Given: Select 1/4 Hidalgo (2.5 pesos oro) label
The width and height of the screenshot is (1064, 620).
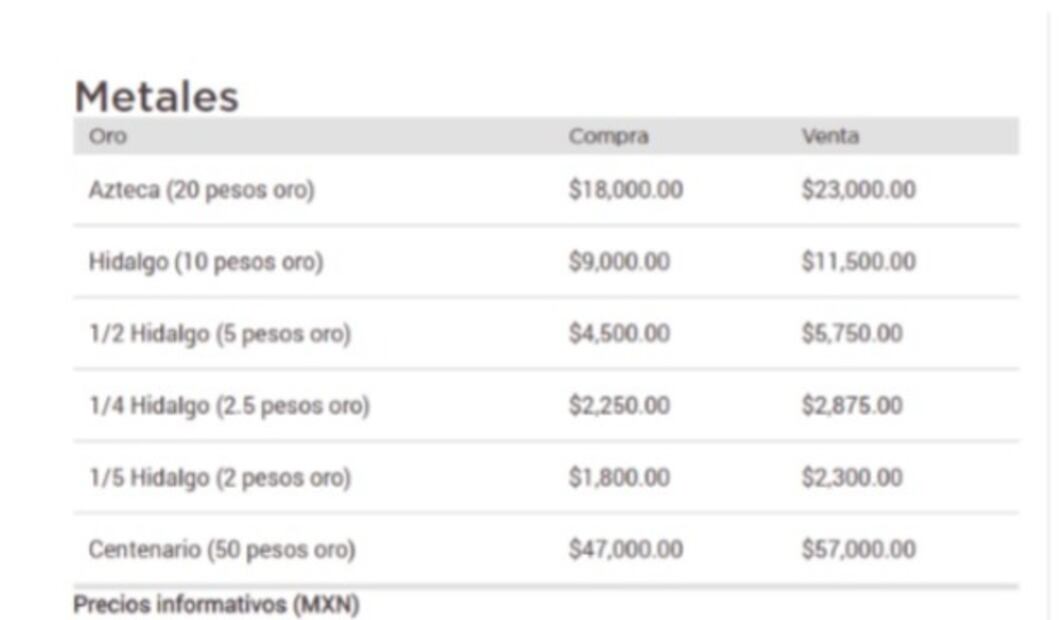Looking at the screenshot, I should [229, 406].
